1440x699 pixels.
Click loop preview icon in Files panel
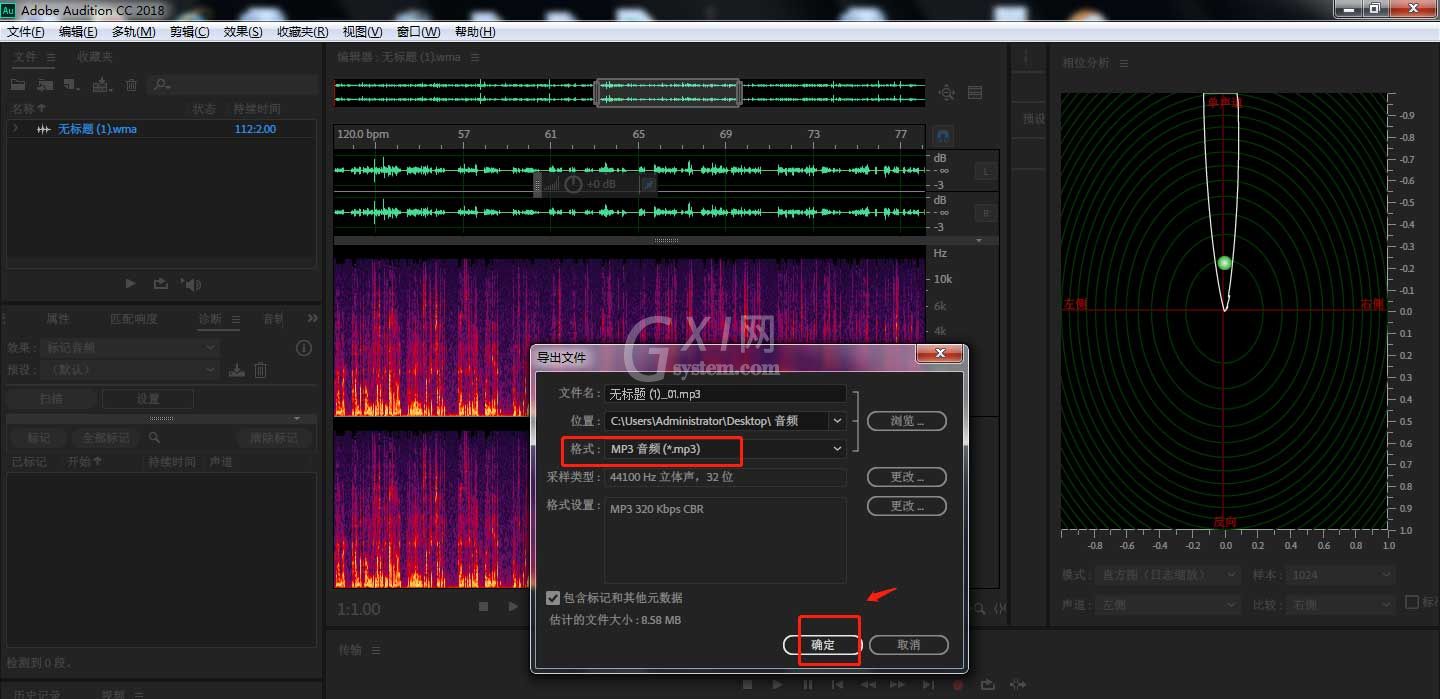pyautogui.click(x=160, y=284)
